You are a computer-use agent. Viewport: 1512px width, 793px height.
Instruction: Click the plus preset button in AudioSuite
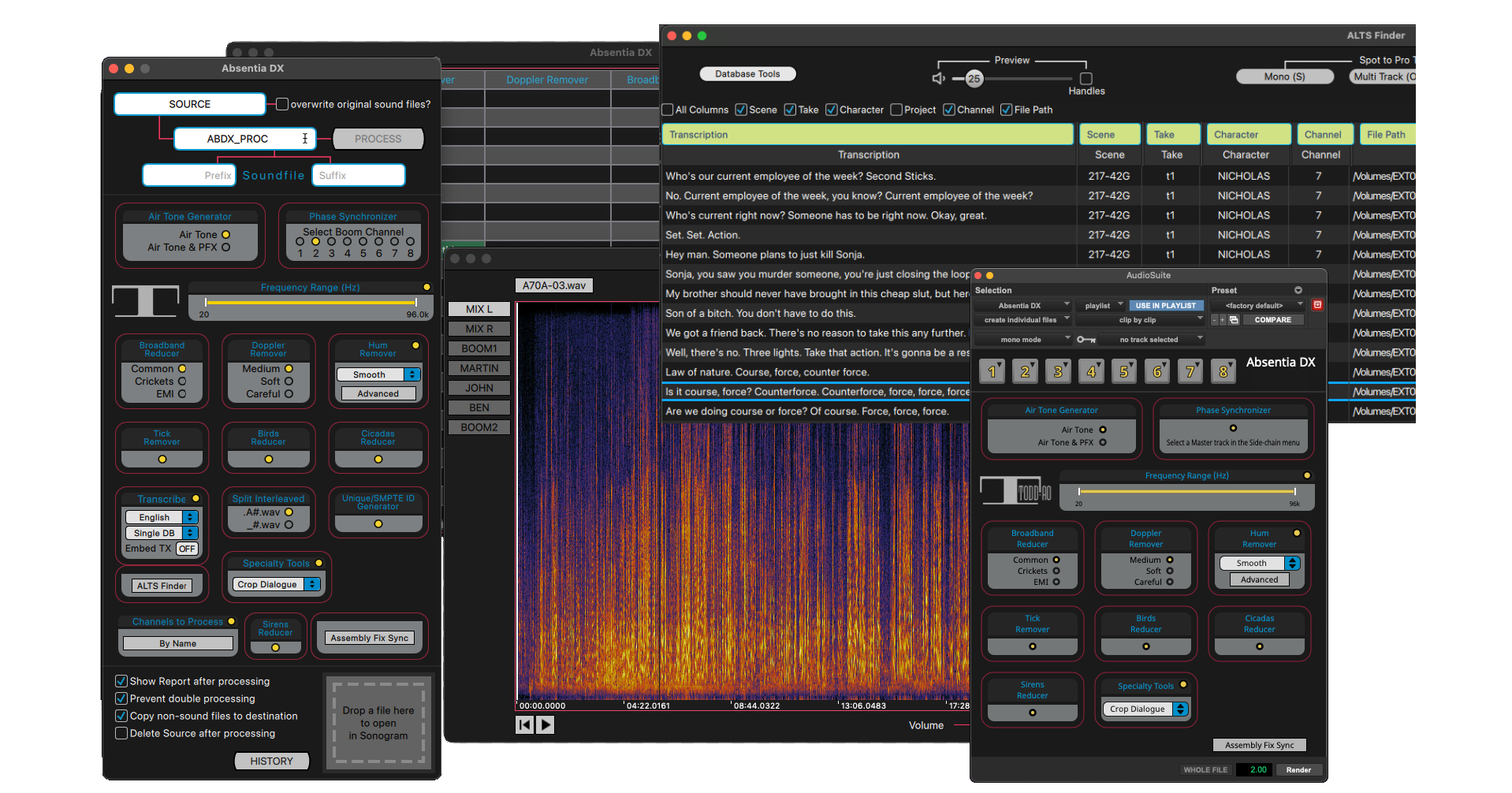tap(1223, 320)
